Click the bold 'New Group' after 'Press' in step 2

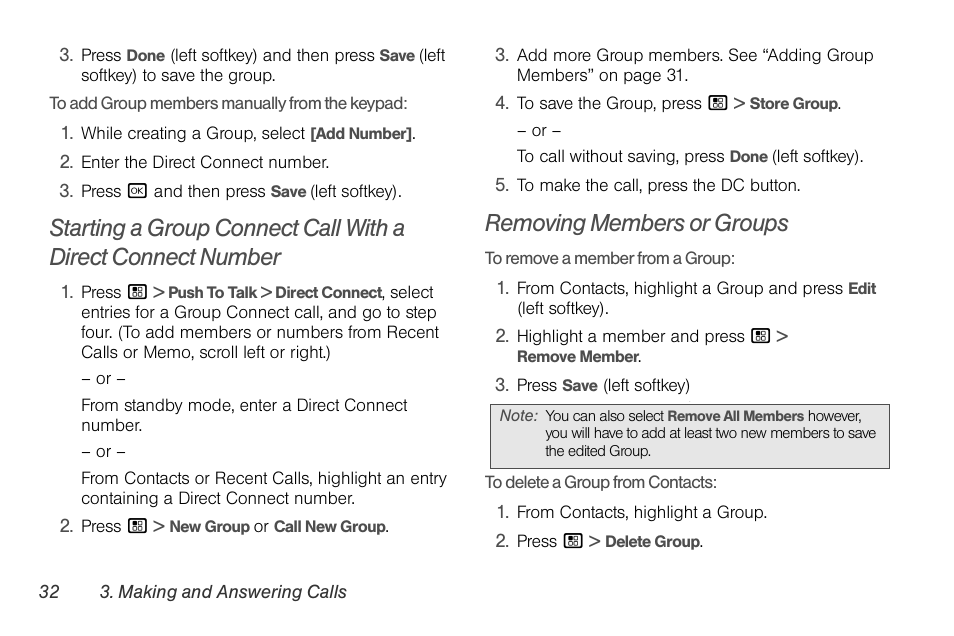point(209,526)
